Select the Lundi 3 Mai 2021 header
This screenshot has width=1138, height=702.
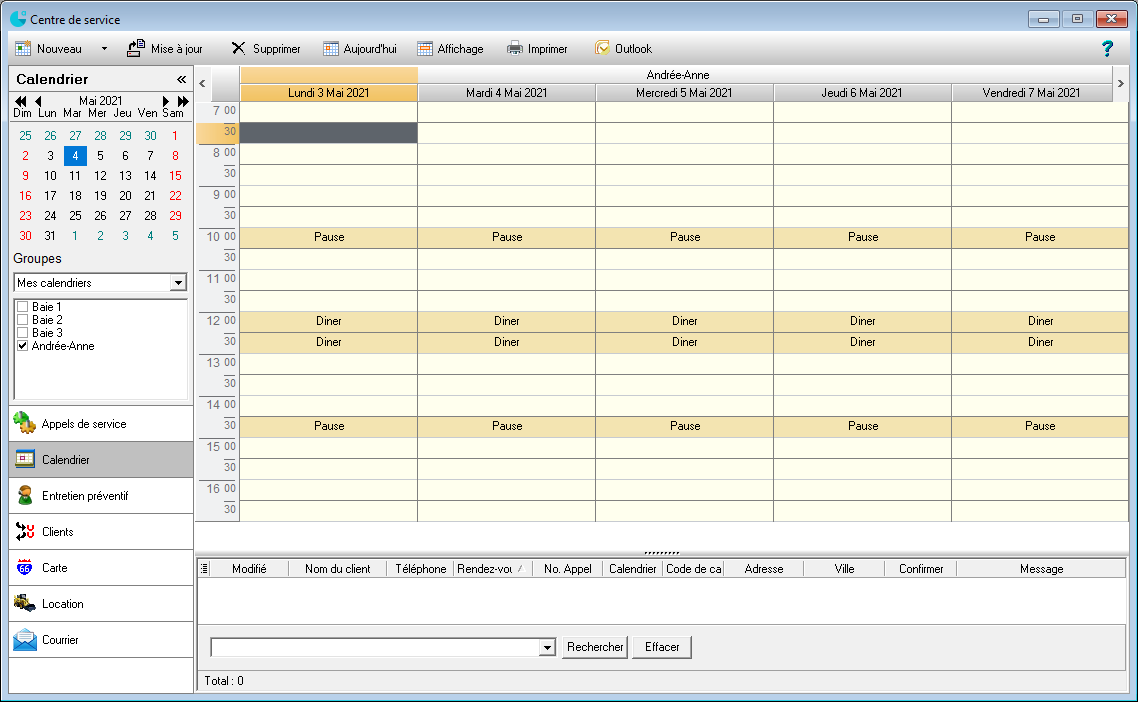pyautogui.click(x=329, y=93)
